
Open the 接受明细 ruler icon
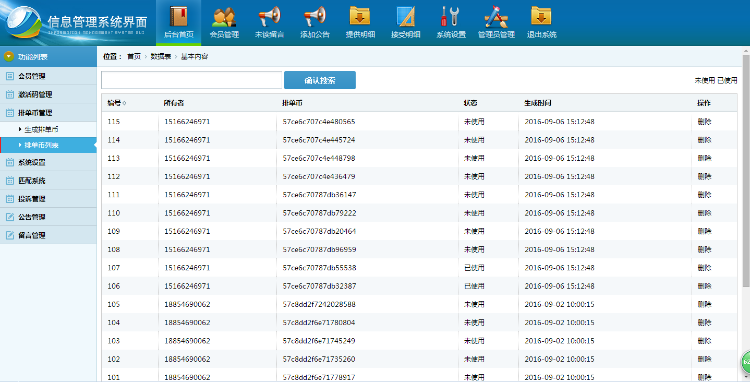coord(406,16)
